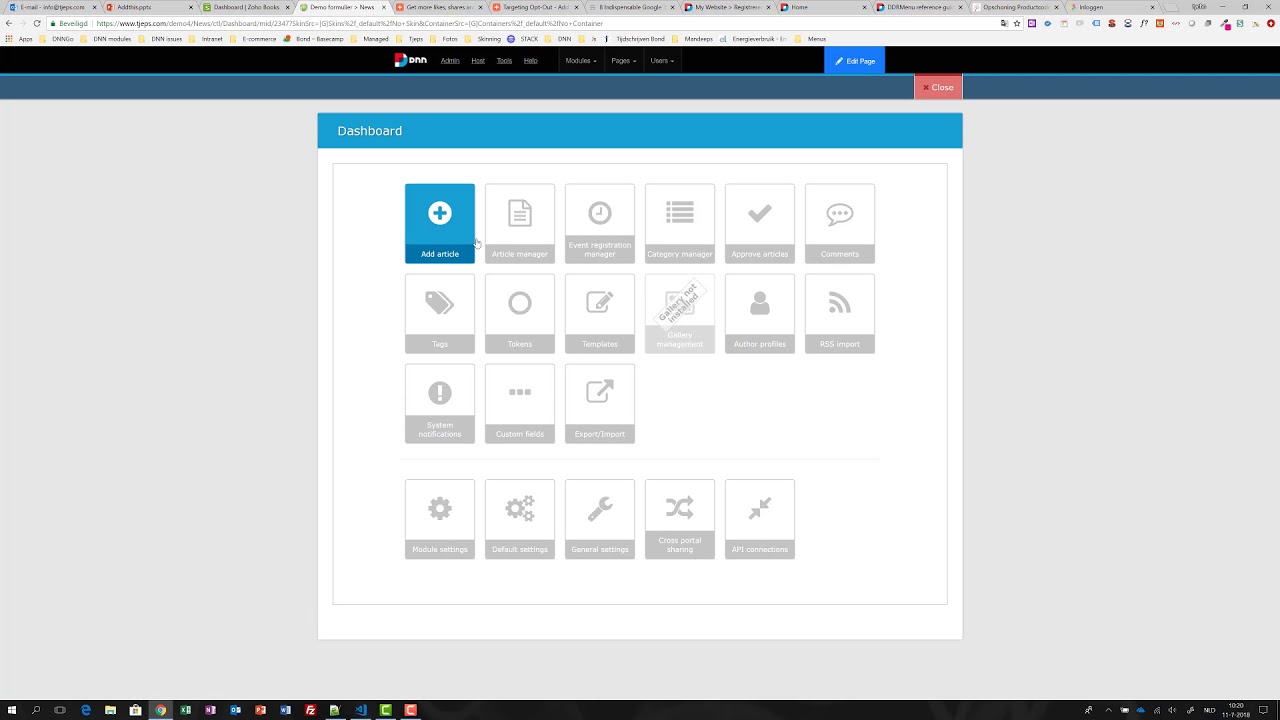1280x720 pixels.
Task: Open the RSS import tile
Action: tap(840, 314)
